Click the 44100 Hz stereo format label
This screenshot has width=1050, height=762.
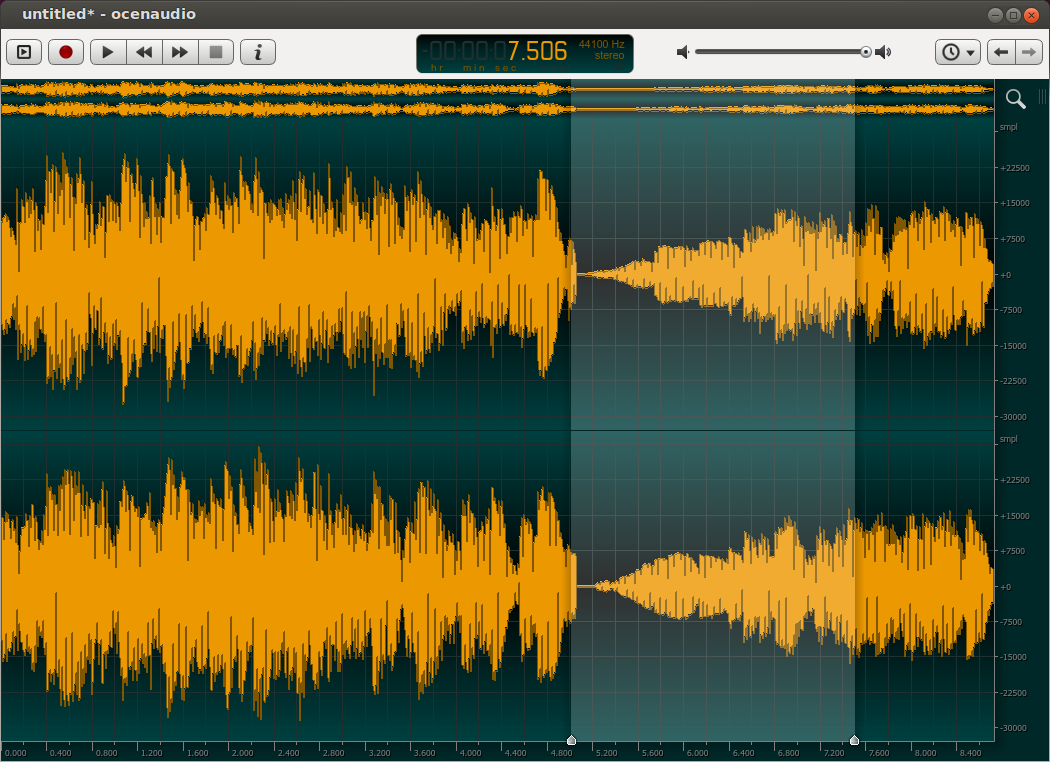coord(601,50)
